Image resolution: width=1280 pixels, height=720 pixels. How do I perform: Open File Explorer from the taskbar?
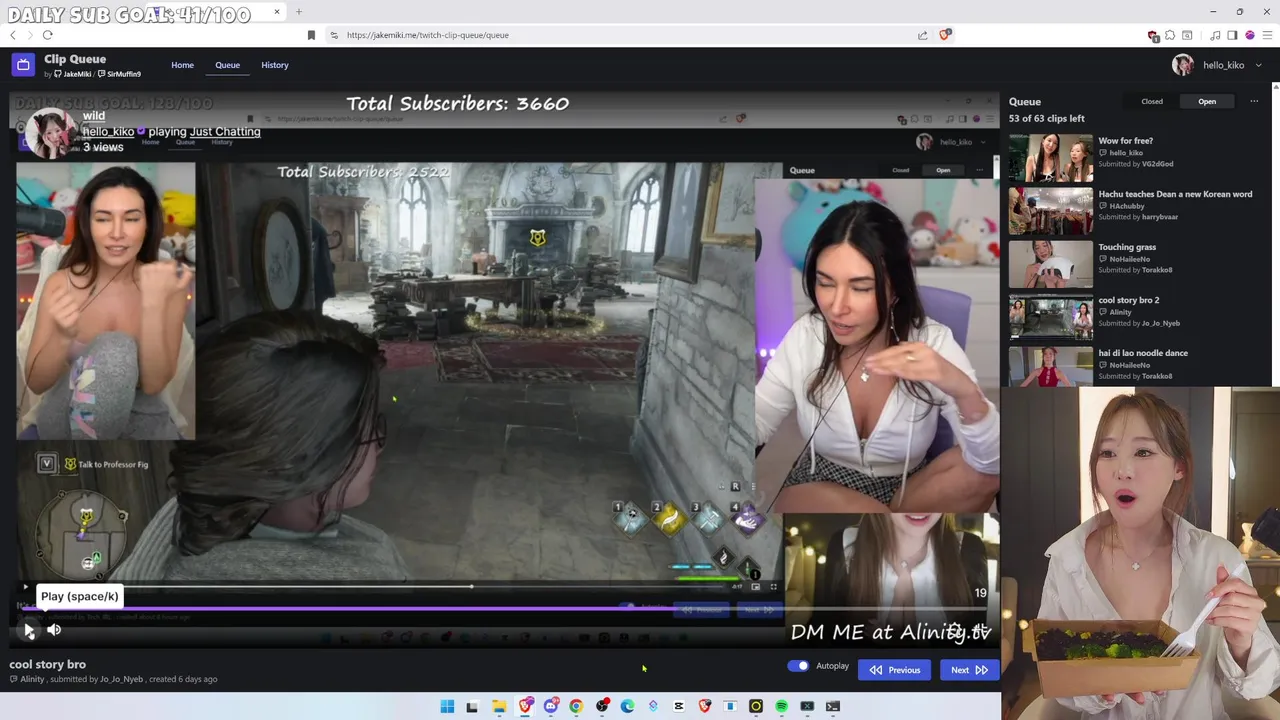(x=499, y=706)
